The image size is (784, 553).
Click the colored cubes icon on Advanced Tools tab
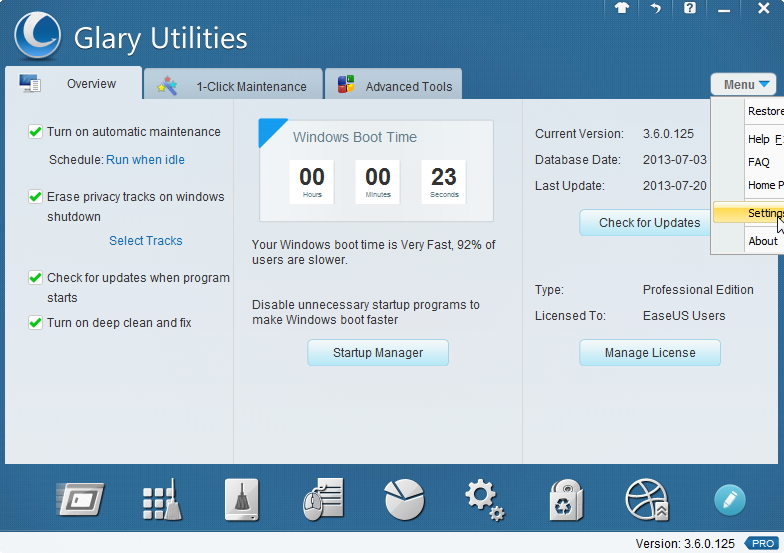[346, 84]
